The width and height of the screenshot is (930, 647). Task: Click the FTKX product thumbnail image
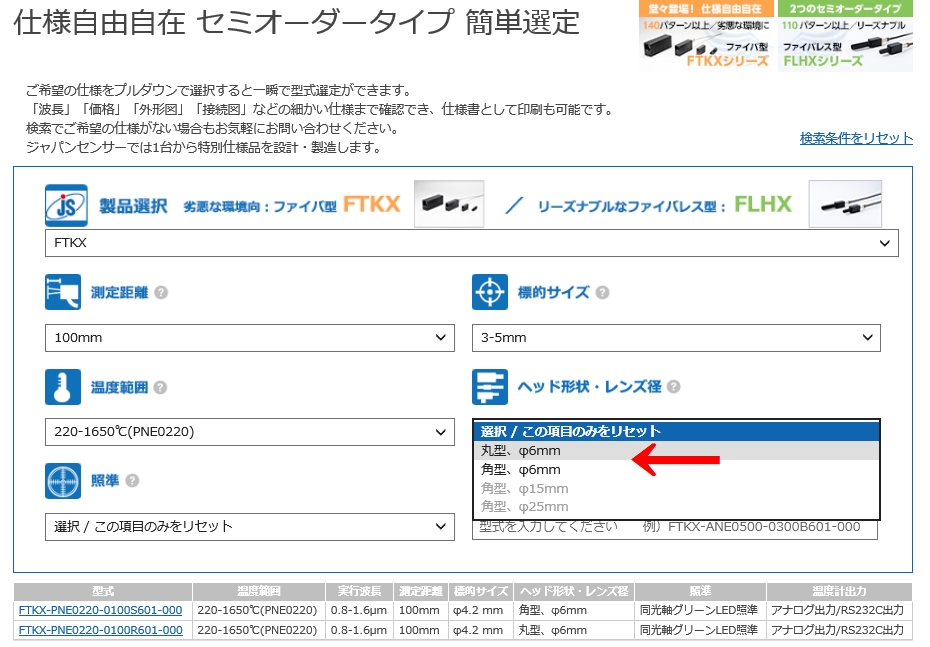coord(449,204)
